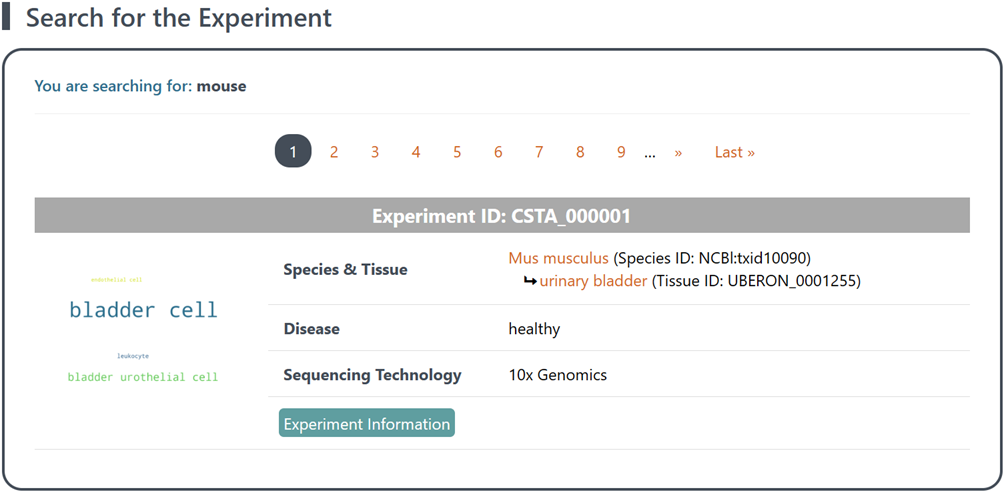
Task: Navigate to results page 6
Action: (498, 152)
